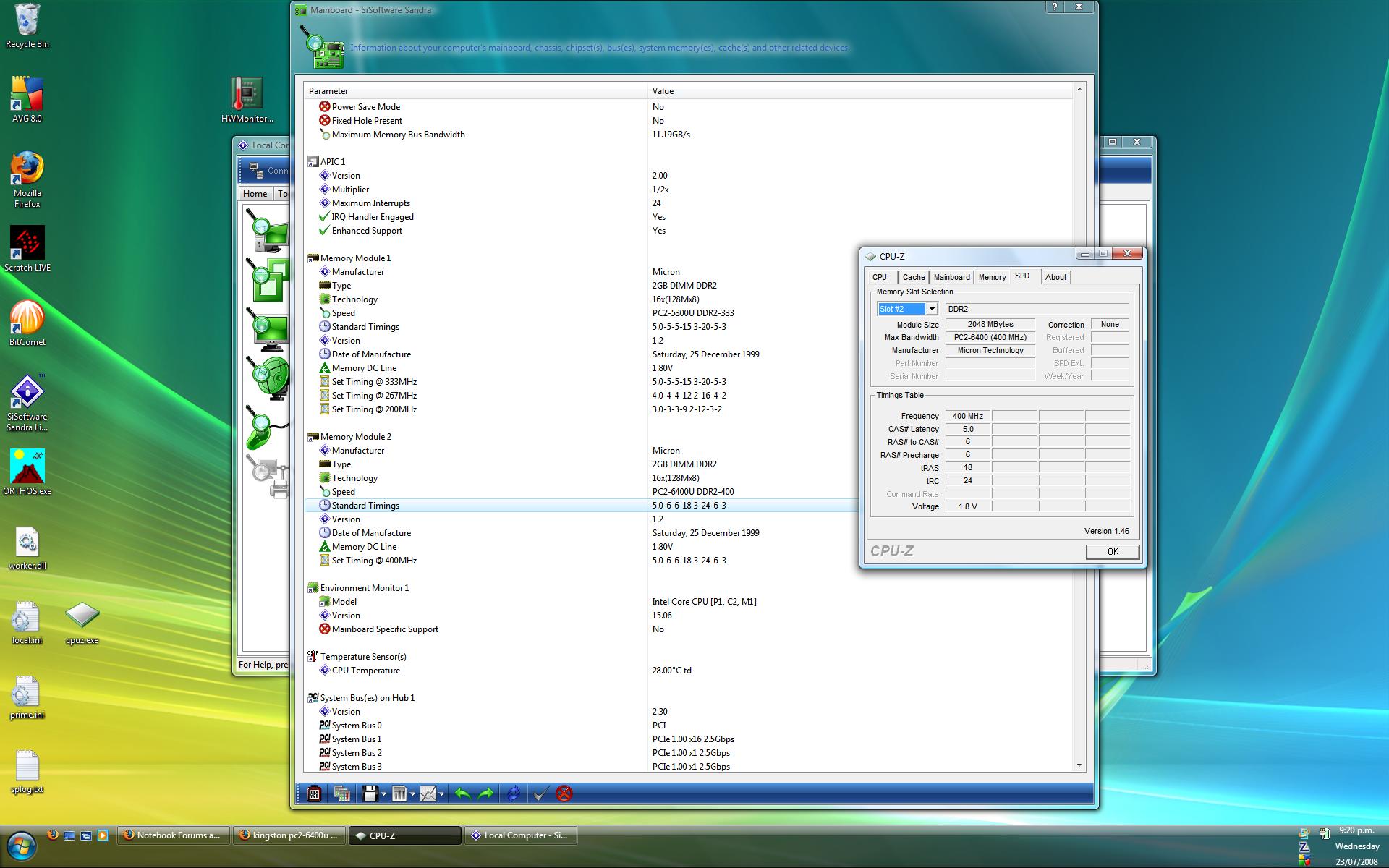Click the blue refresh arrows icon

514,793
